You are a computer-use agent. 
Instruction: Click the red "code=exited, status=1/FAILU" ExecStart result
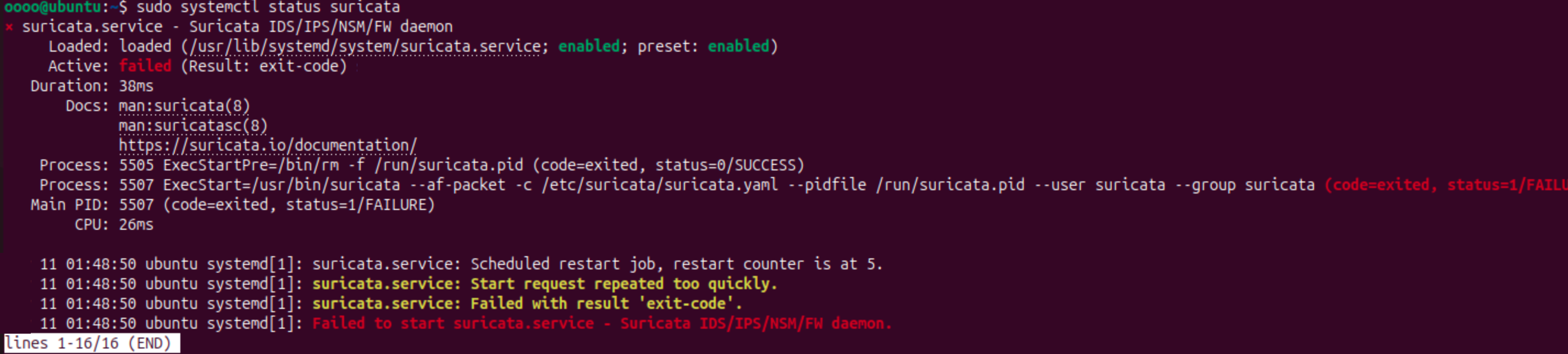(x=1446, y=185)
